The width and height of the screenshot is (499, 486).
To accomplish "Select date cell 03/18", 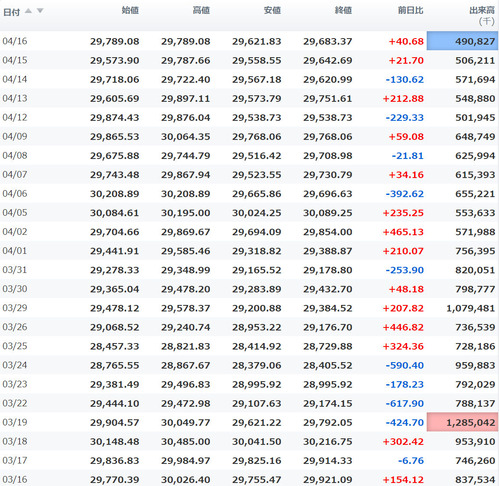I will 15,441.
